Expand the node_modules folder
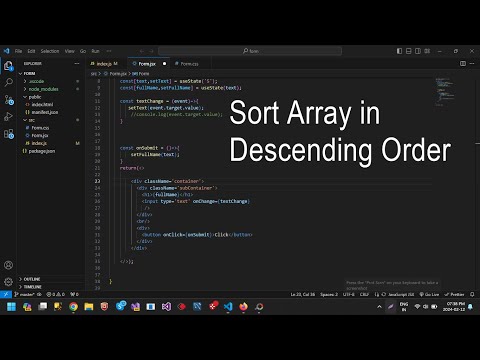The image size is (480, 360). coord(43,89)
